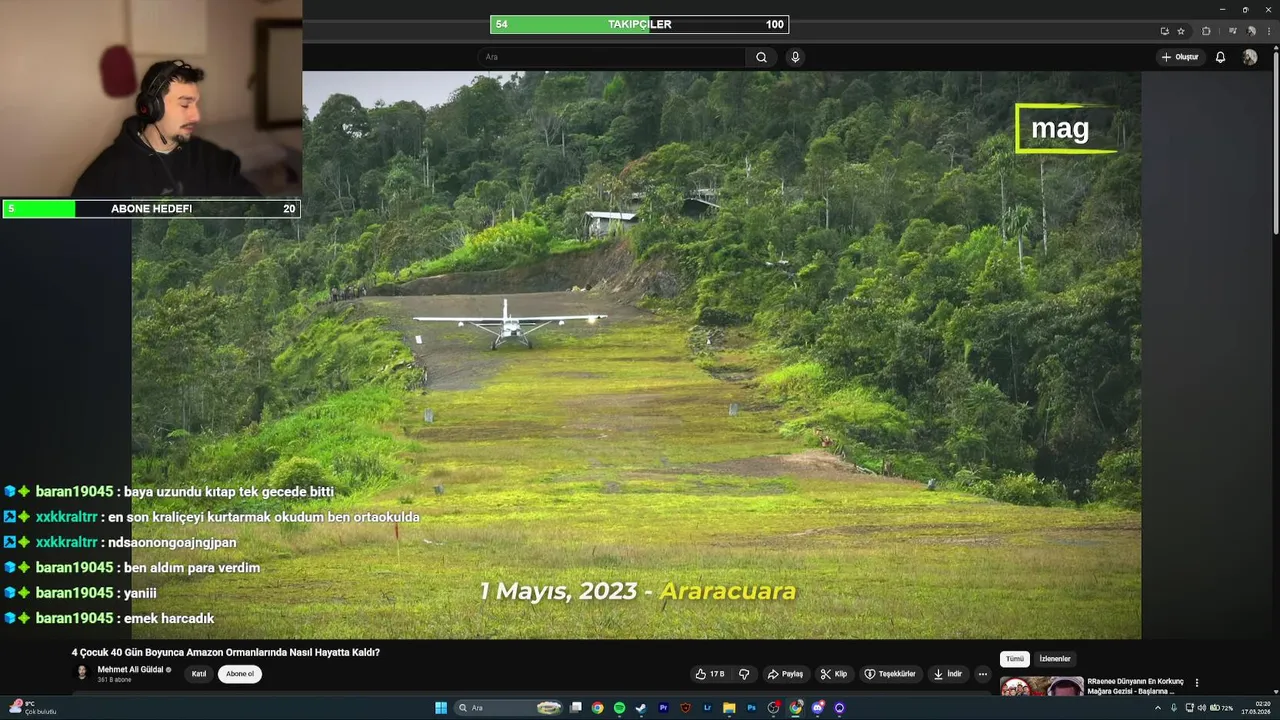1280x720 pixels.
Task: Open Task View from taskbar
Action: click(575, 708)
